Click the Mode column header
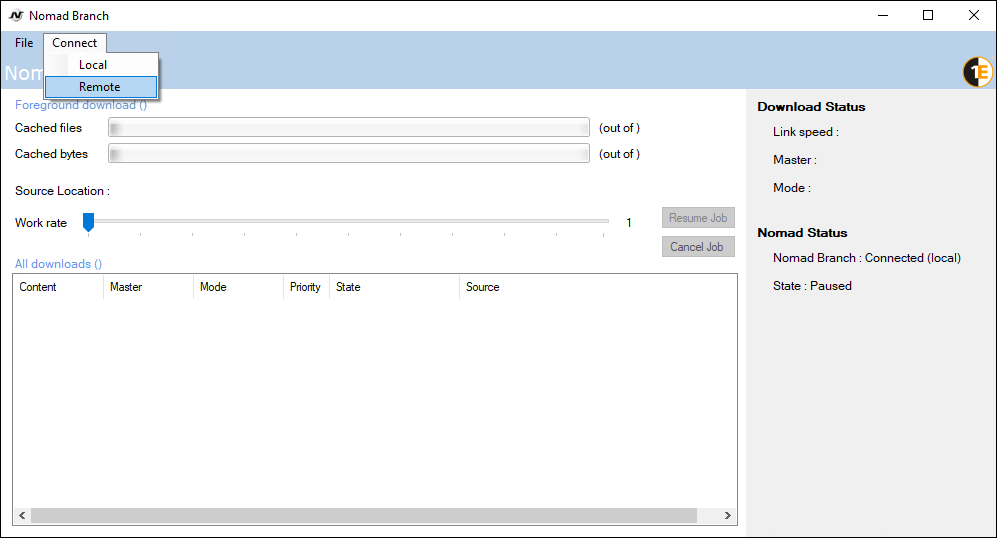997x538 pixels. point(238,287)
